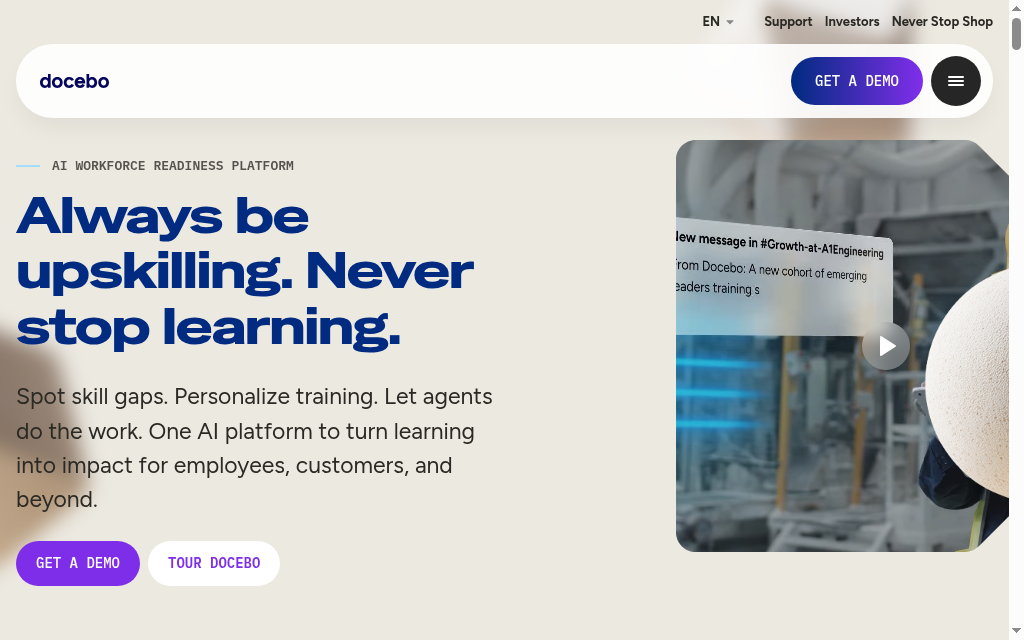Screen dimensions: 1024x640
Task: Click the Spot skill gaps paragraph
Action: point(255,448)
